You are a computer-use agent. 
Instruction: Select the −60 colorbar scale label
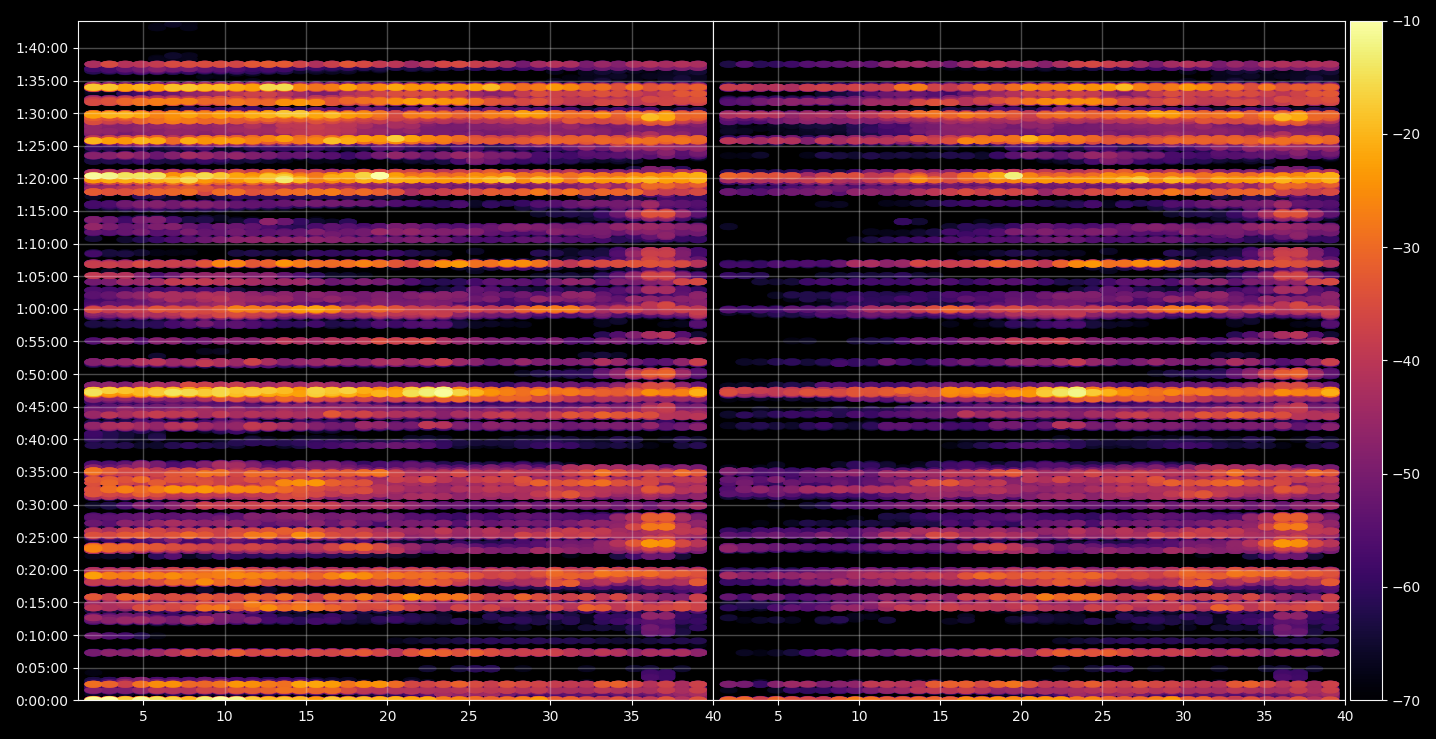coord(1405,587)
